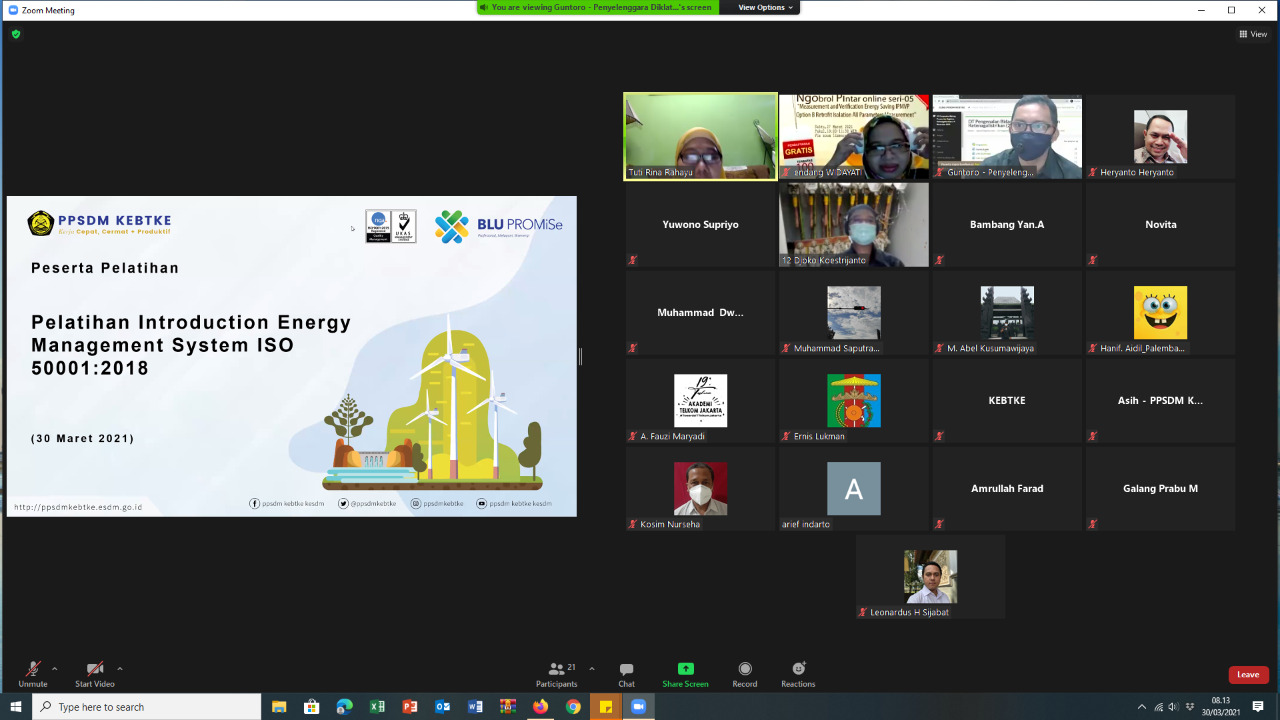Start Video in the Zoom toolbar

click(x=95, y=673)
